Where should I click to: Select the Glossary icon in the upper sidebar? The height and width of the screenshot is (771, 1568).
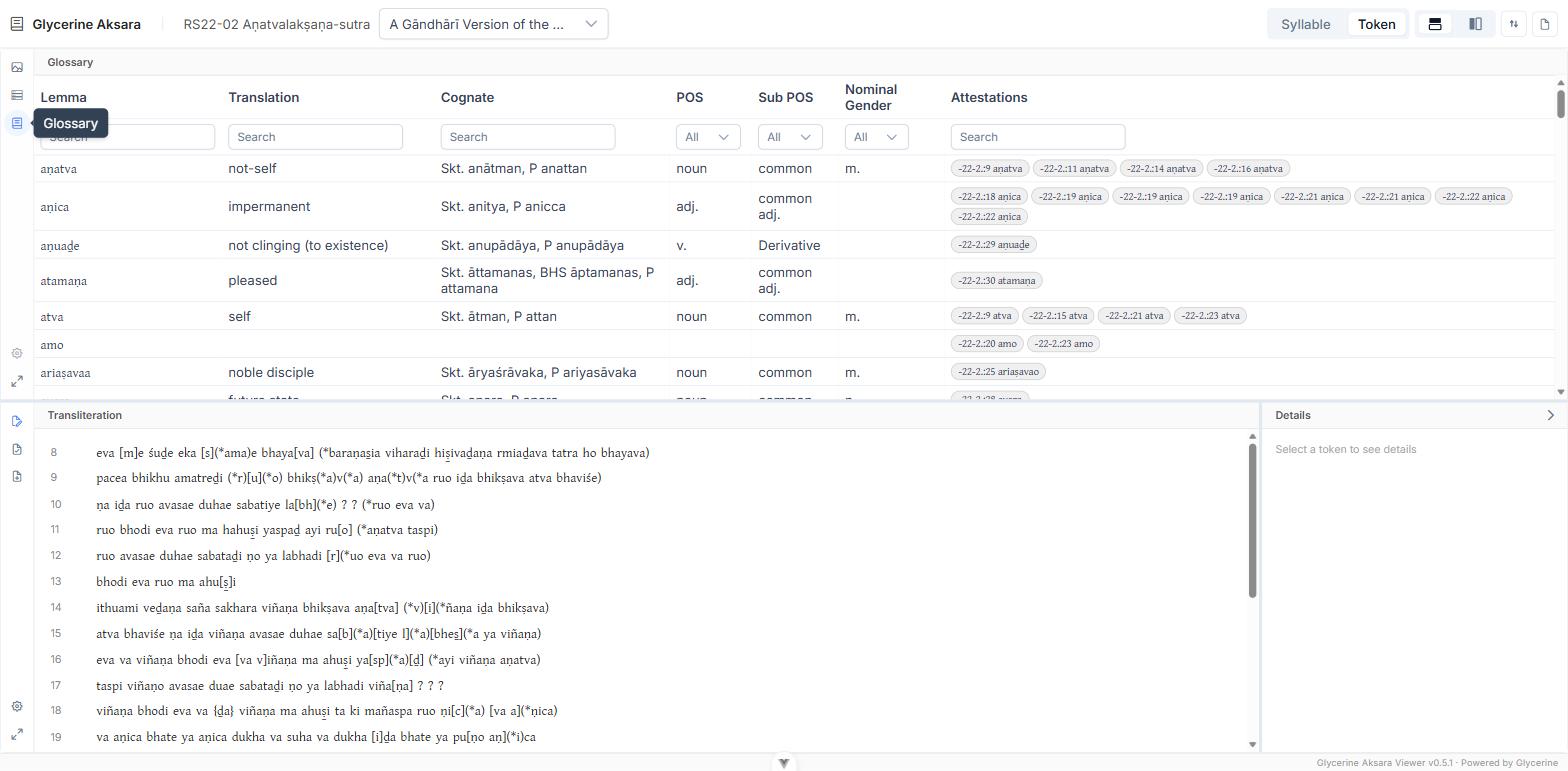(x=17, y=123)
